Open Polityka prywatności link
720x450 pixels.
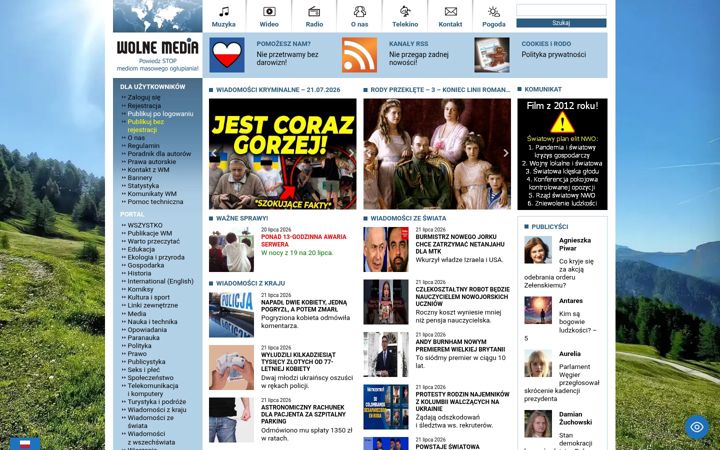click(553, 54)
